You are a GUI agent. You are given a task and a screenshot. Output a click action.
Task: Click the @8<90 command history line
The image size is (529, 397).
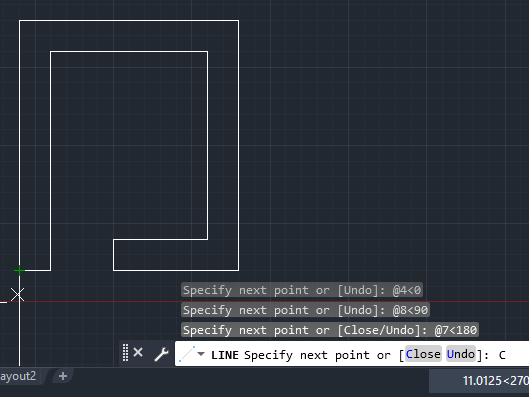[x=305, y=310]
